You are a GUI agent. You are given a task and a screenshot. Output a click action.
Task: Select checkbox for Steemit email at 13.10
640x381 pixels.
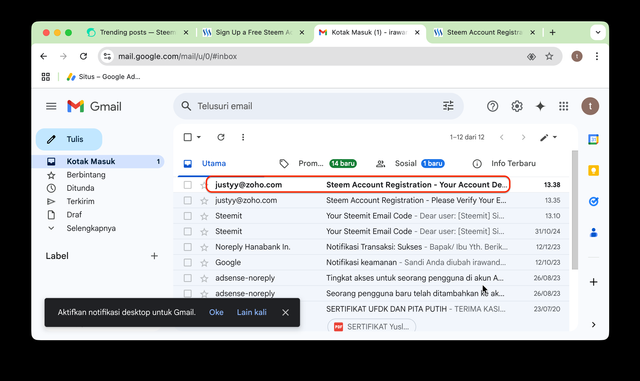(x=187, y=216)
